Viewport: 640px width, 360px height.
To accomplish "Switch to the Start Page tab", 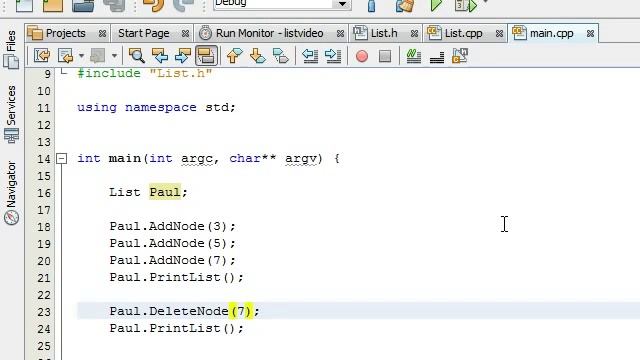I will tap(143, 33).
